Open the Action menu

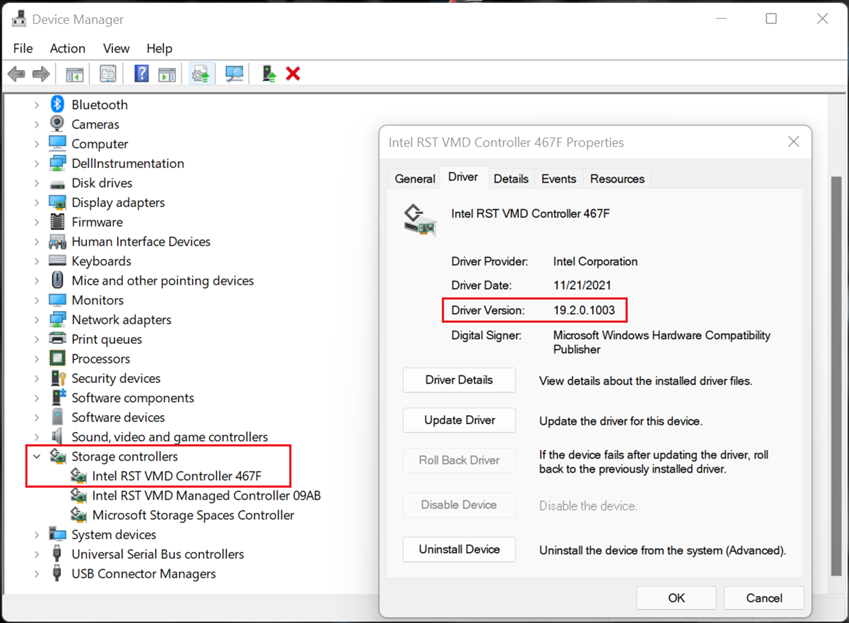point(67,48)
